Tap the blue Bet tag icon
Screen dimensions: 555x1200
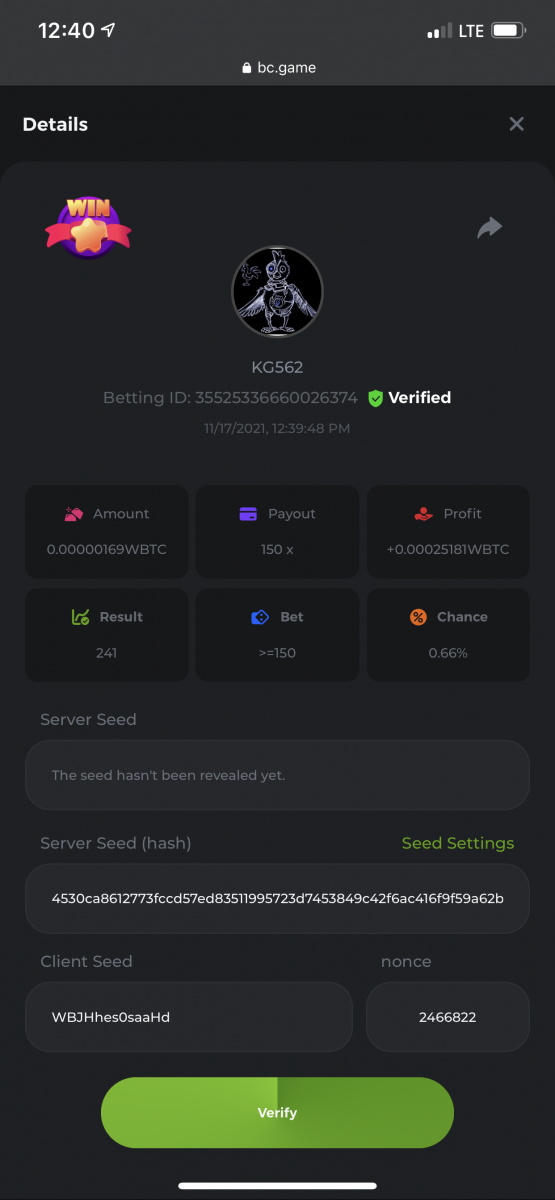(x=260, y=617)
